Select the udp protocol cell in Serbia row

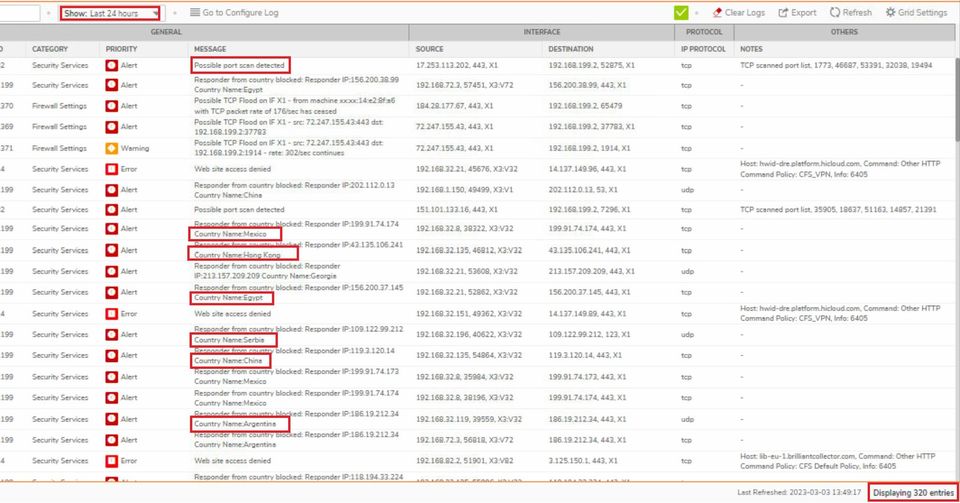click(x=687, y=335)
